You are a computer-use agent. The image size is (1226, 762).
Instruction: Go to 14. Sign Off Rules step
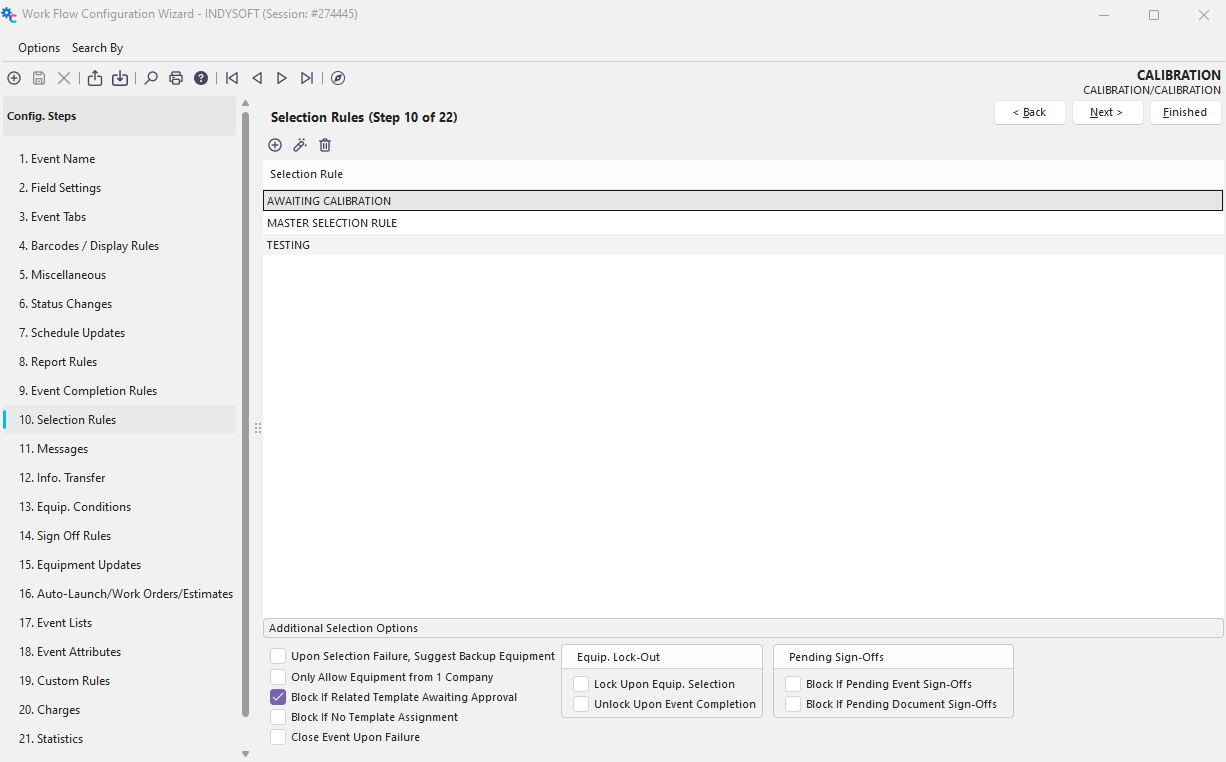coord(65,536)
